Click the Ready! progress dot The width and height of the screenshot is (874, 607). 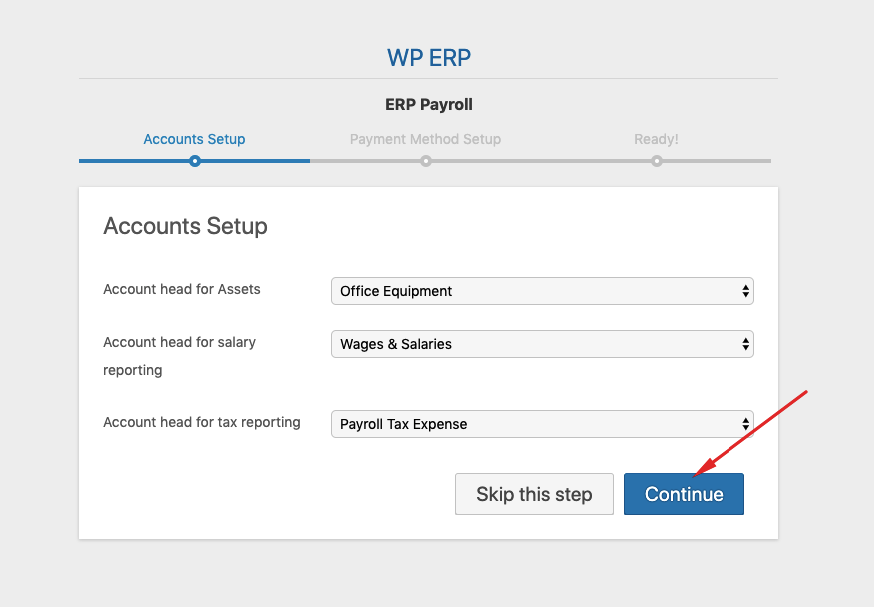(x=657, y=161)
